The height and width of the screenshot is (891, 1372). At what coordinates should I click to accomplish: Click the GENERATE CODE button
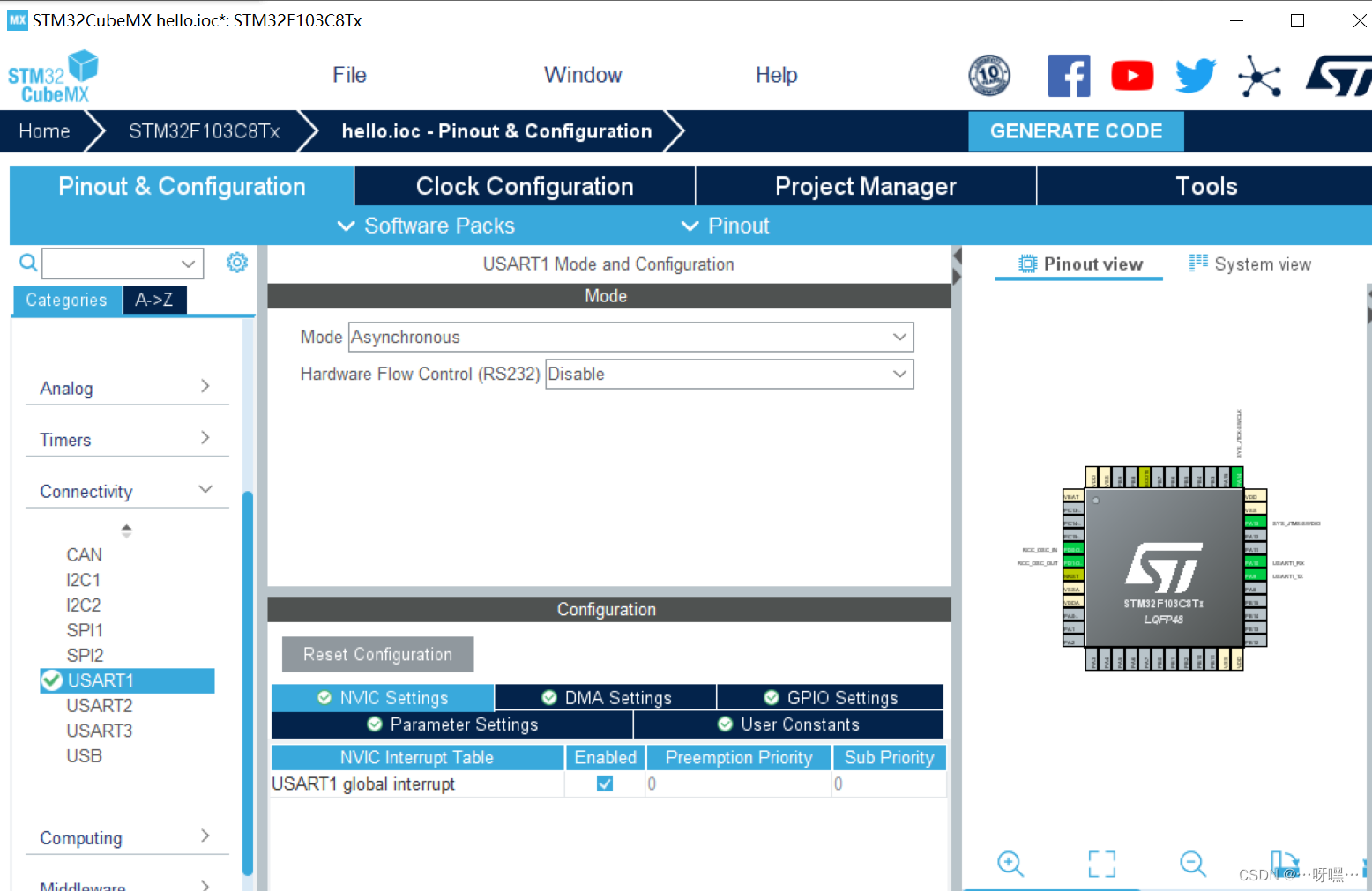pyautogui.click(x=1076, y=131)
